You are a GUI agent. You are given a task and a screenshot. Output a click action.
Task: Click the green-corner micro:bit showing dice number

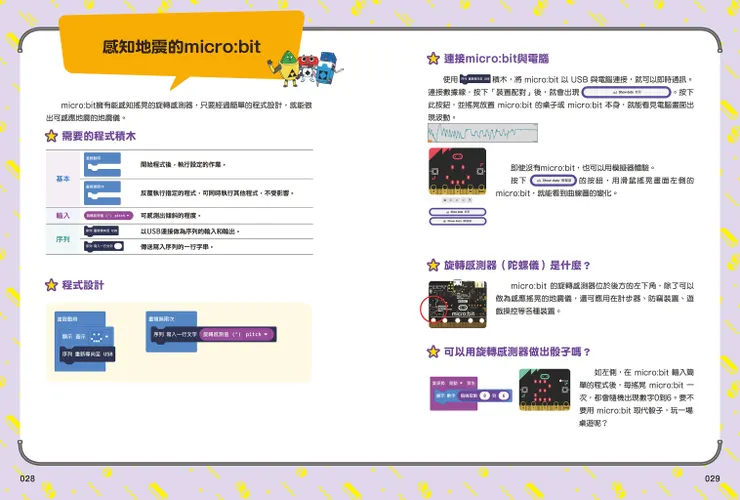[545, 390]
